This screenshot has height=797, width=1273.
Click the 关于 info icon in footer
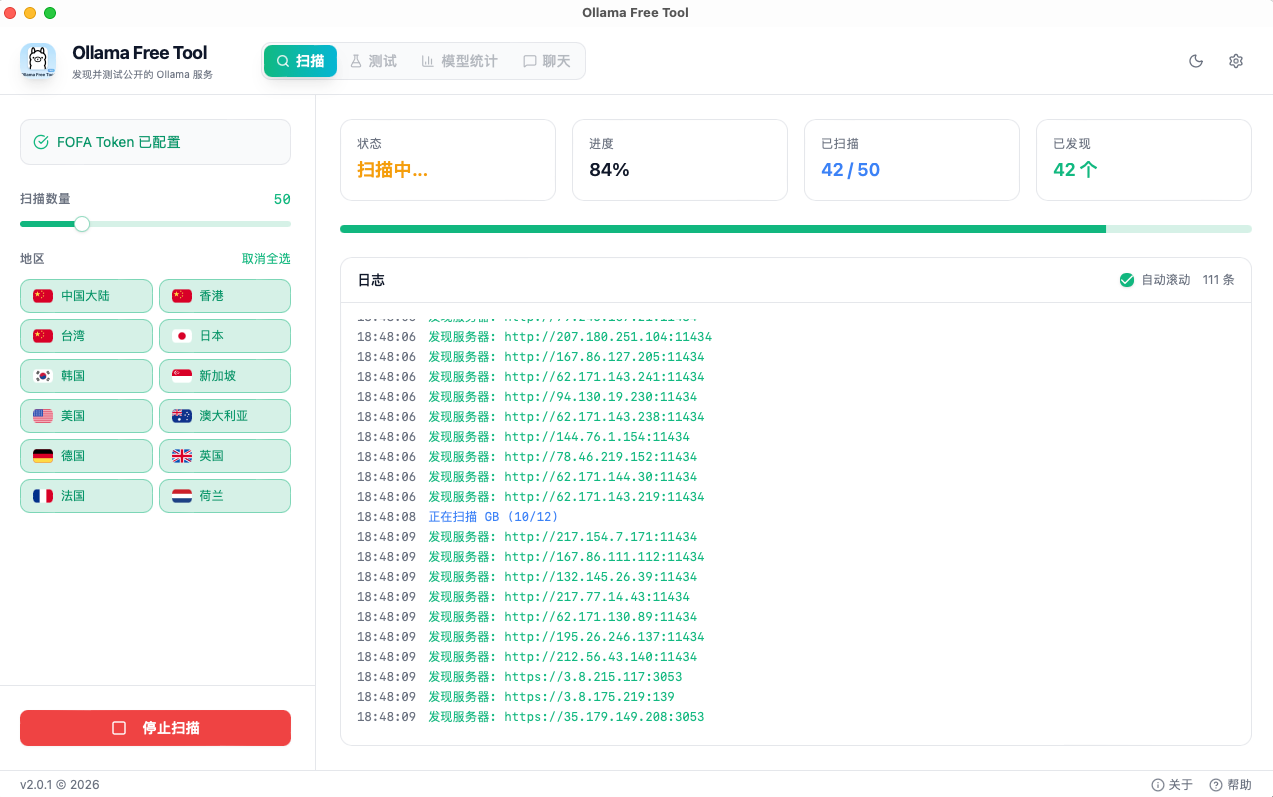1158,785
